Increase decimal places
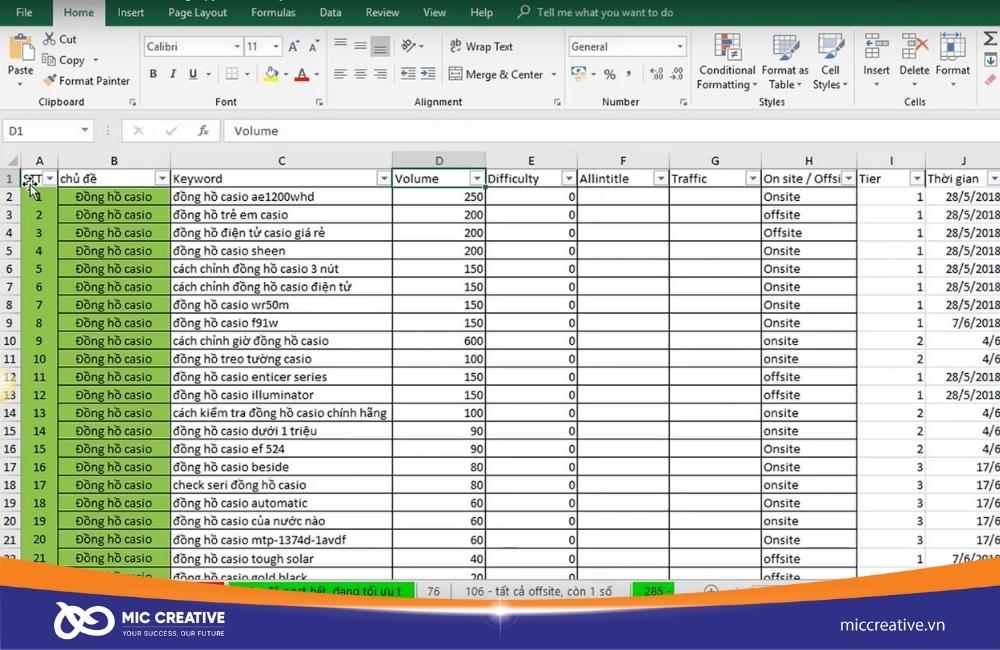Image resolution: width=1000 pixels, height=650 pixels. tap(656, 74)
